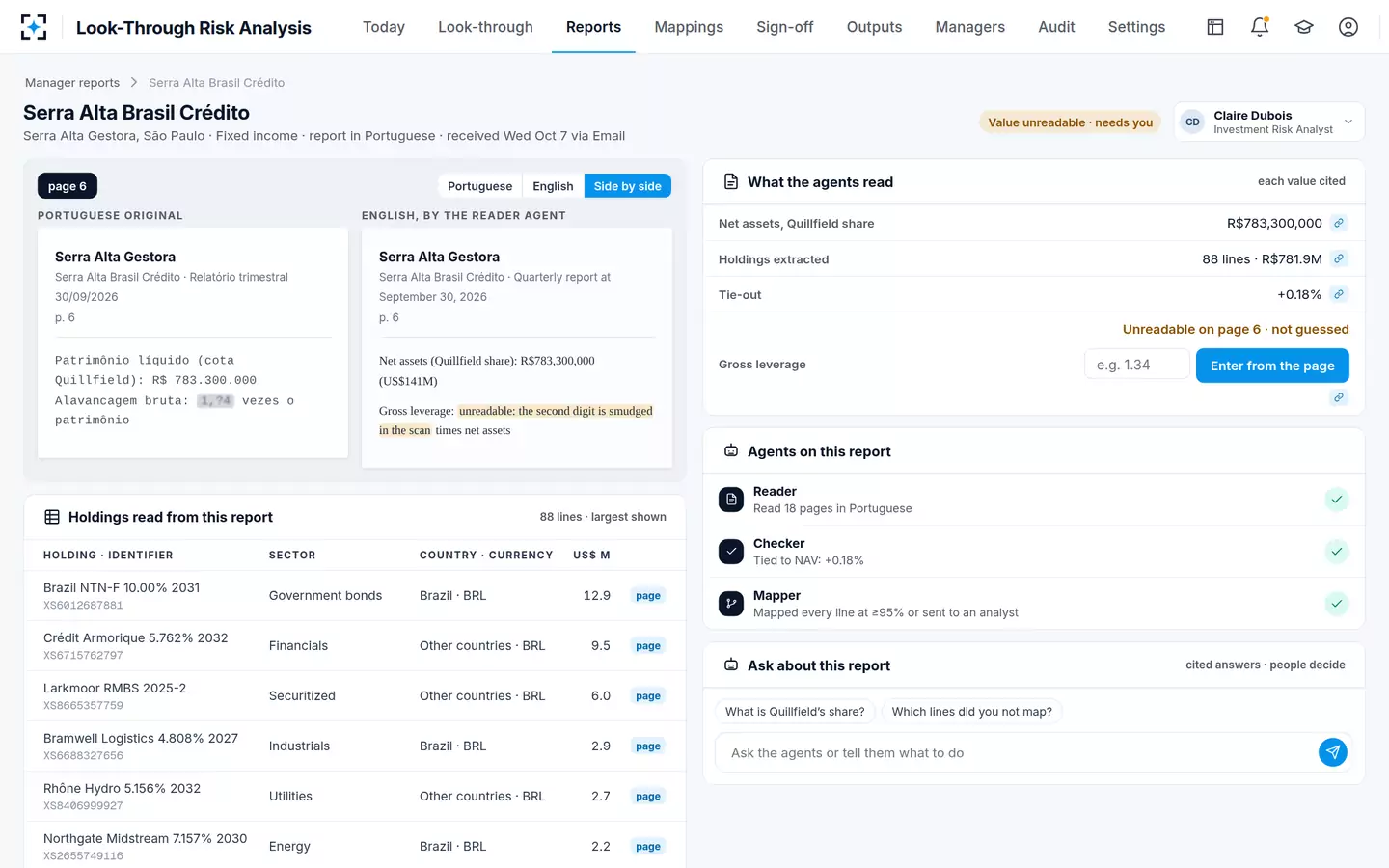Ask "Which lines did you not map?" suggestion
The image size is (1389, 868).
click(x=972, y=712)
